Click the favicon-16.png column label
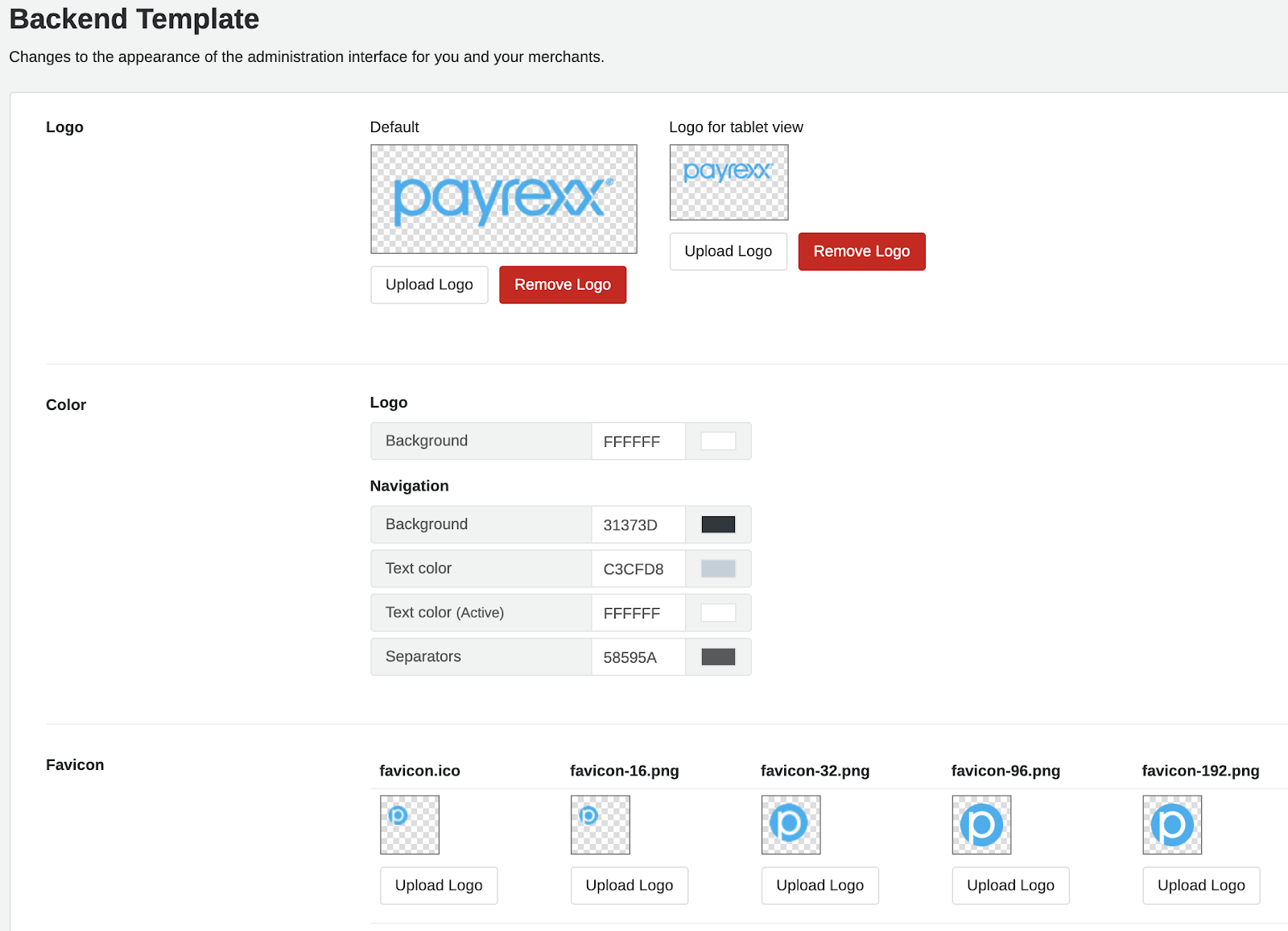Image resolution: width=1288 pixels, height=931 pixels. point(625,771)
